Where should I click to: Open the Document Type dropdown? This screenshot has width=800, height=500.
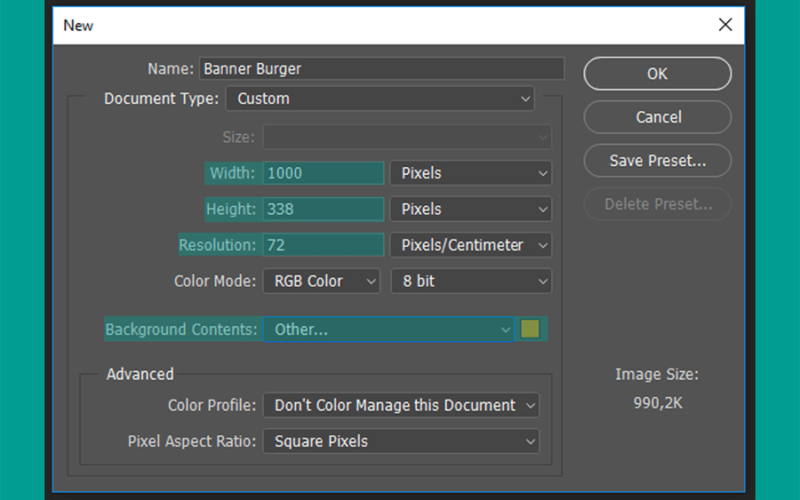tap(380, 98)
